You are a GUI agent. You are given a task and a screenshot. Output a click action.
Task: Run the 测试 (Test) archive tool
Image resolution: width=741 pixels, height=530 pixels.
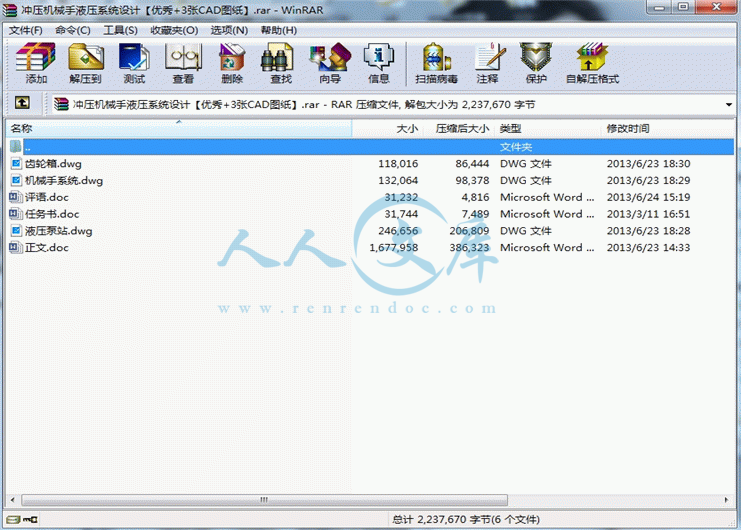point(134,63)
